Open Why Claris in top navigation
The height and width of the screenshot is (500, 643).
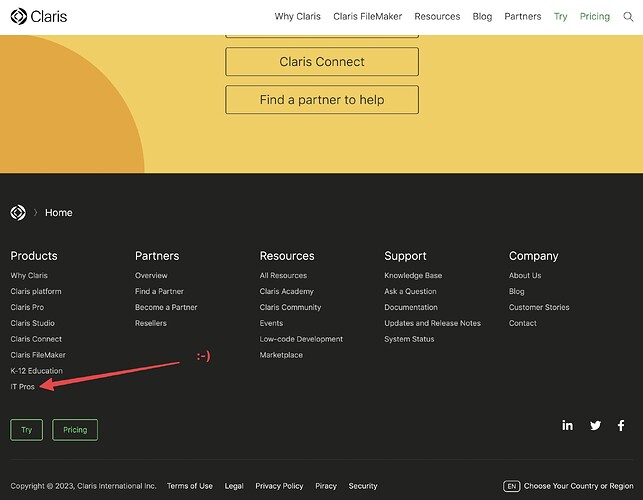click(x=298, y=16)
